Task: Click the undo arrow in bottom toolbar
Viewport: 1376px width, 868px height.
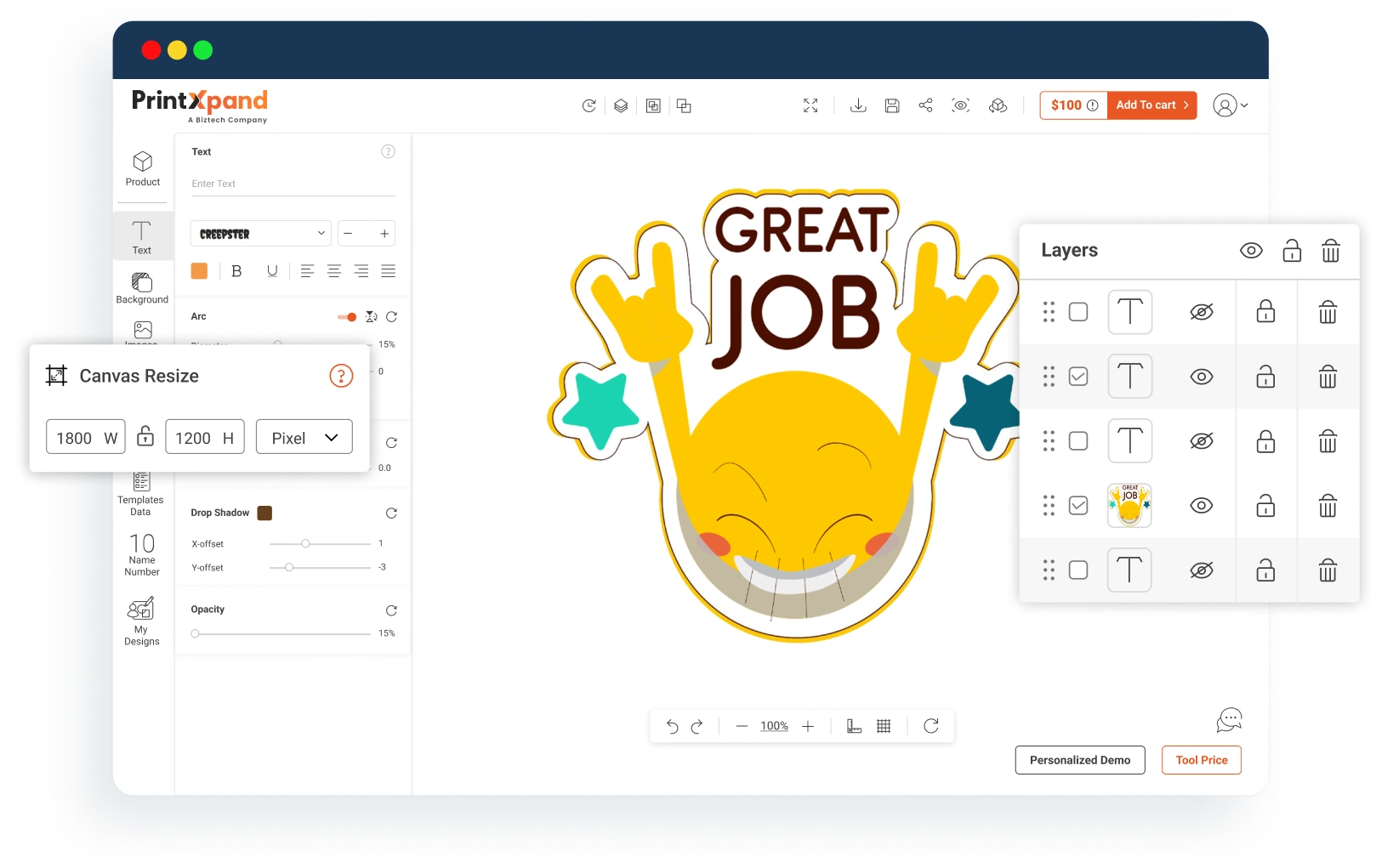Action: [672, 726]
